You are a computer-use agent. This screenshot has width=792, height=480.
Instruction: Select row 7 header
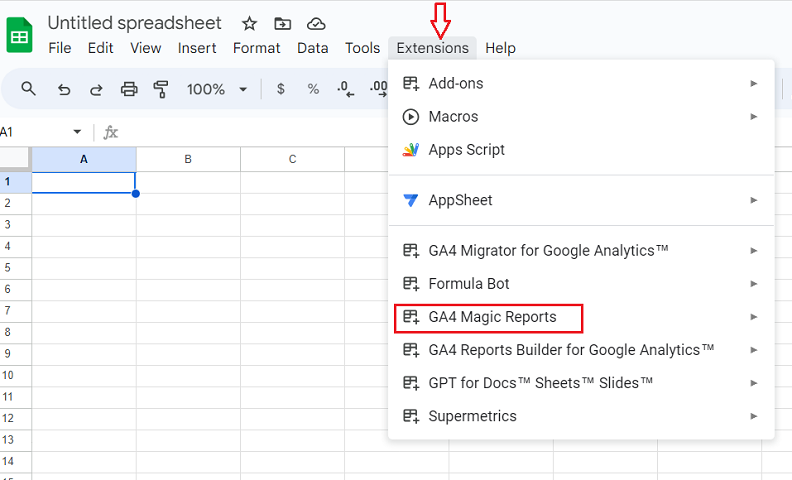coord(16,311)
